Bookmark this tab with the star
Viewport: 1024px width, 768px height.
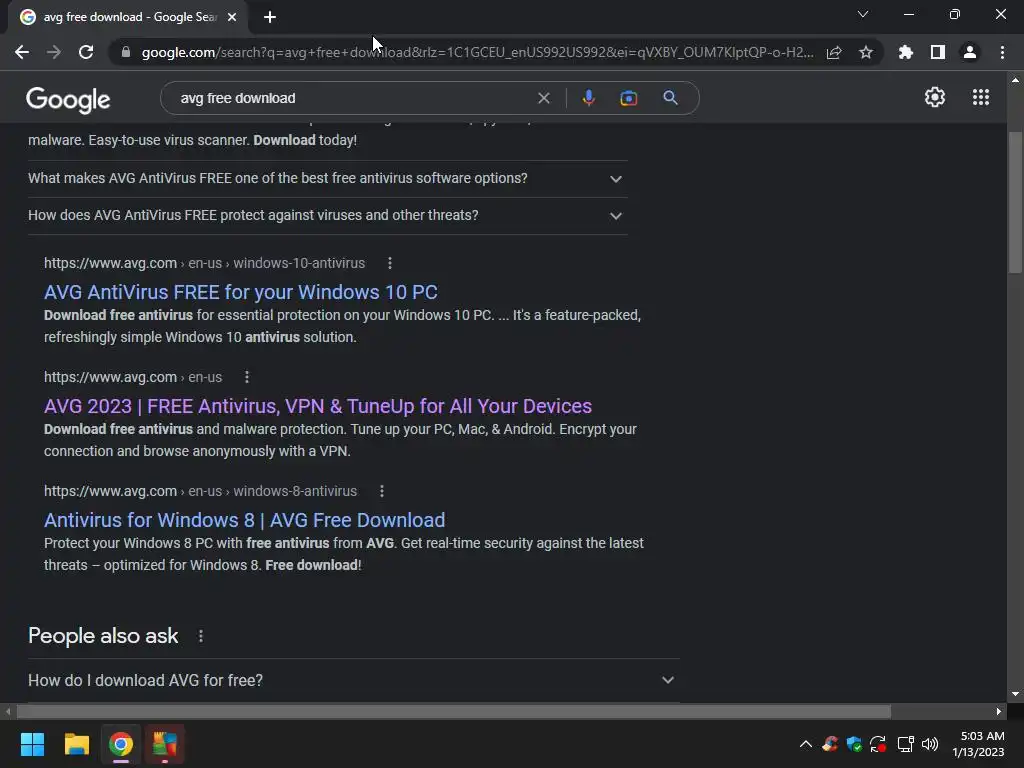pos(866,52)
